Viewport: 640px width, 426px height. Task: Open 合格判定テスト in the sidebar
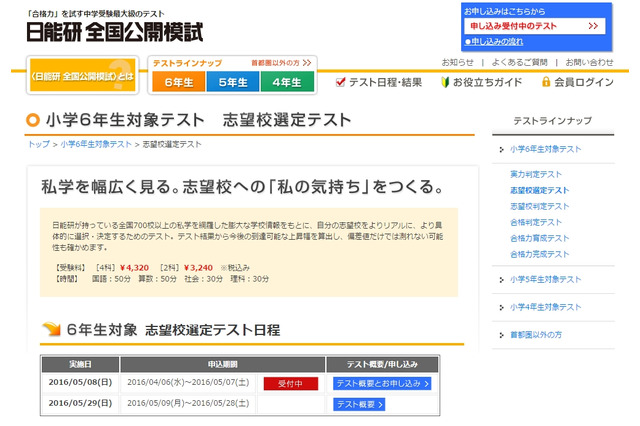(536, 222)
